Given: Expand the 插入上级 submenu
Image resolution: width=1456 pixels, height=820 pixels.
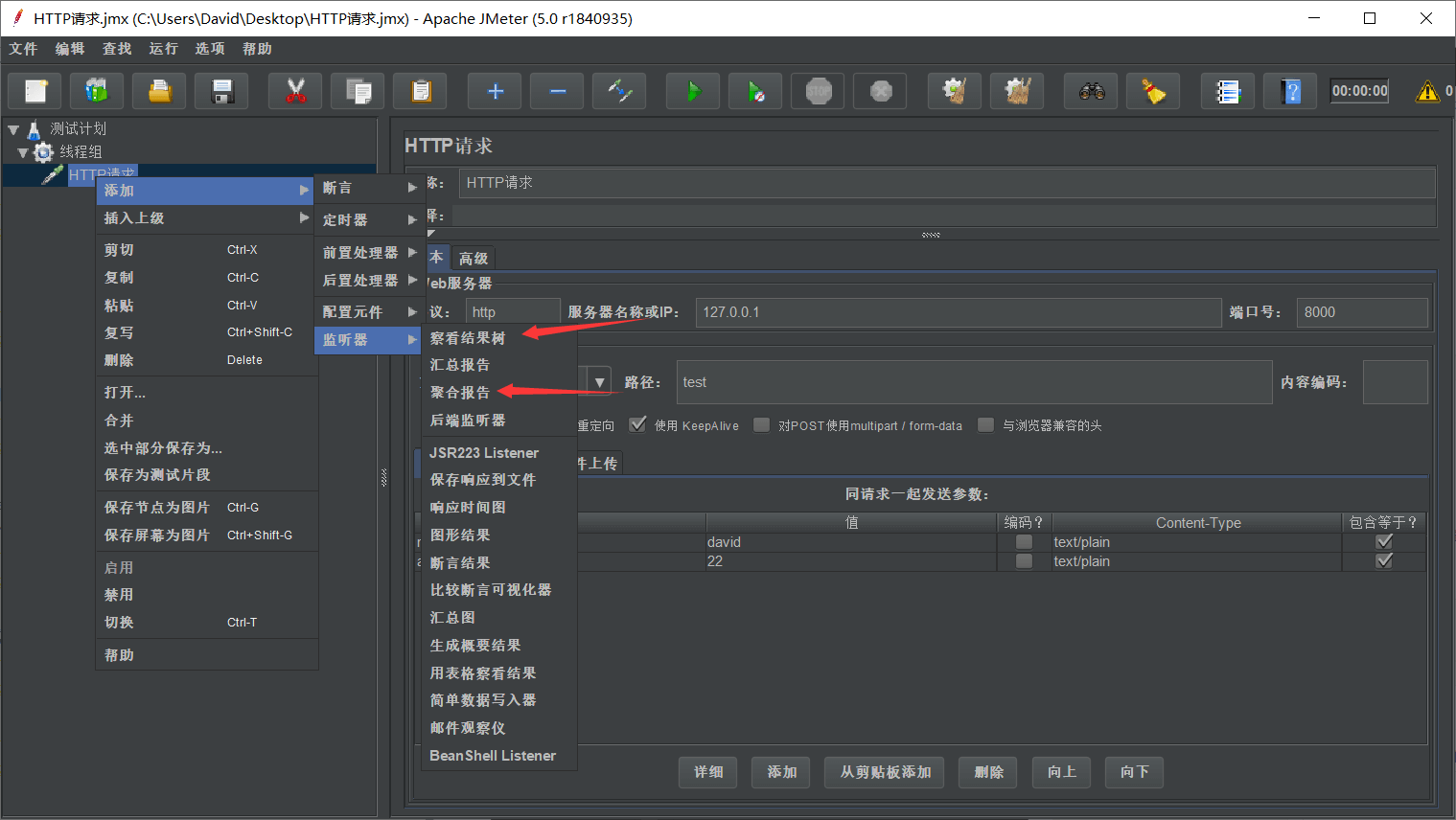Looking at the screenshot, I should [207, 217].
